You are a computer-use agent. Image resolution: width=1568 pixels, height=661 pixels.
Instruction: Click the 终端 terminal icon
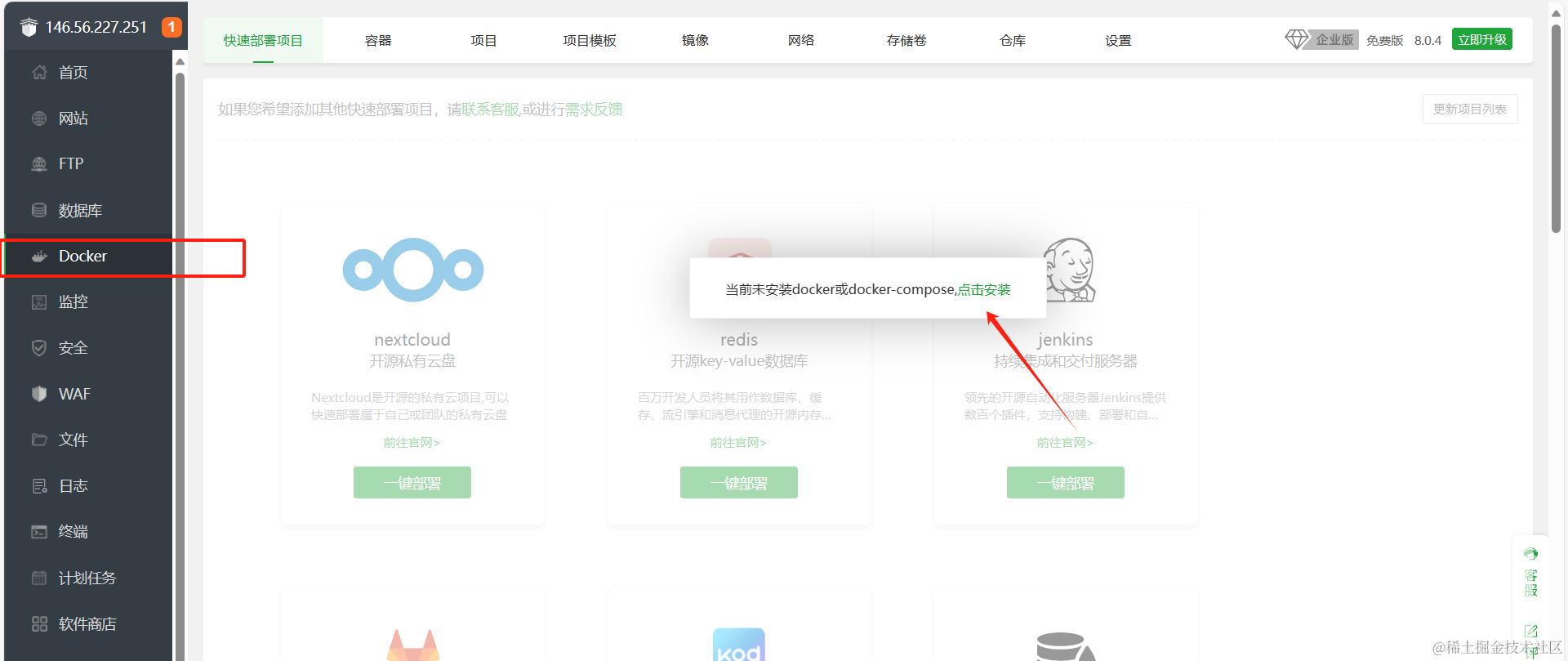(x=39, y=532)
